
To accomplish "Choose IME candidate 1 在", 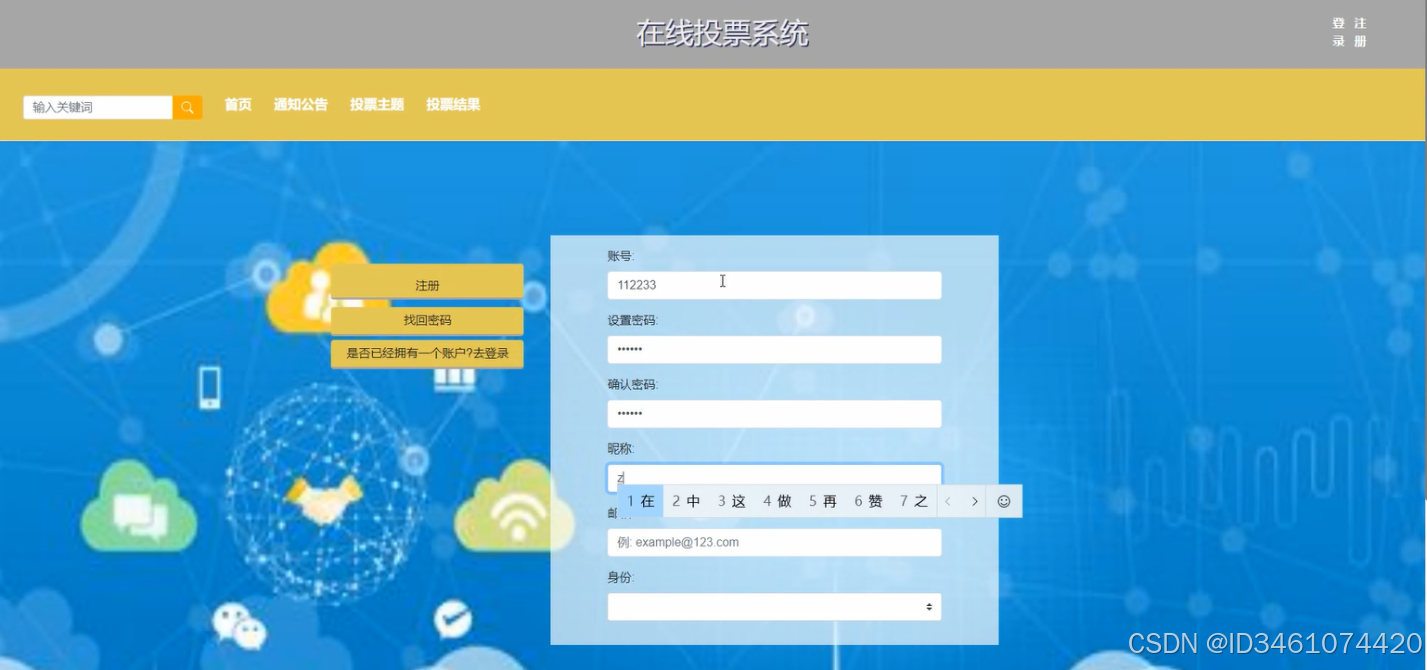I will tap(641, 501).
